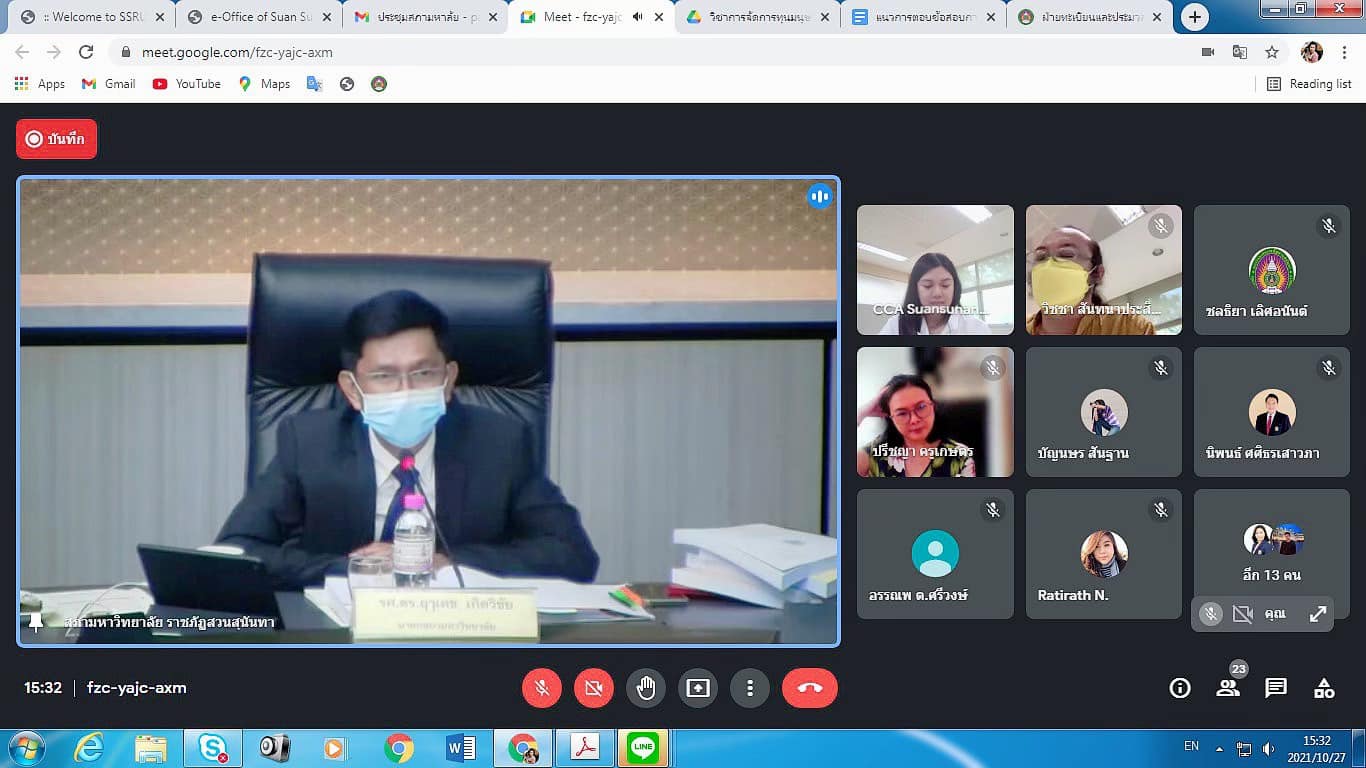Click the address bar with meet.google.com URL
Screen dimensions: 1366x768
click(x=600, y=52)
